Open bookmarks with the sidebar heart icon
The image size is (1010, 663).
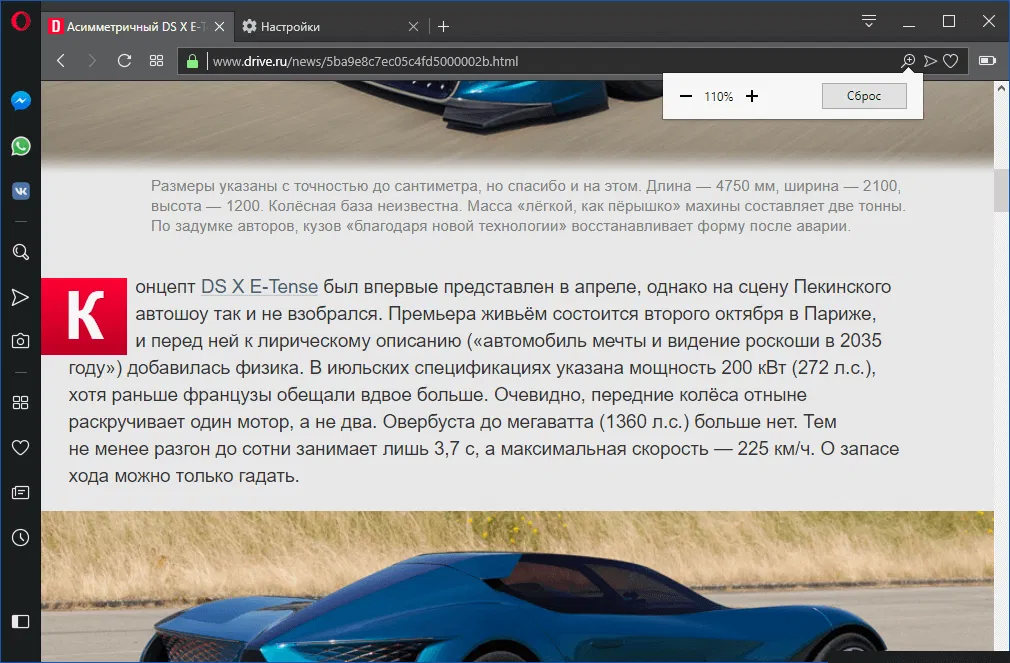21,447
